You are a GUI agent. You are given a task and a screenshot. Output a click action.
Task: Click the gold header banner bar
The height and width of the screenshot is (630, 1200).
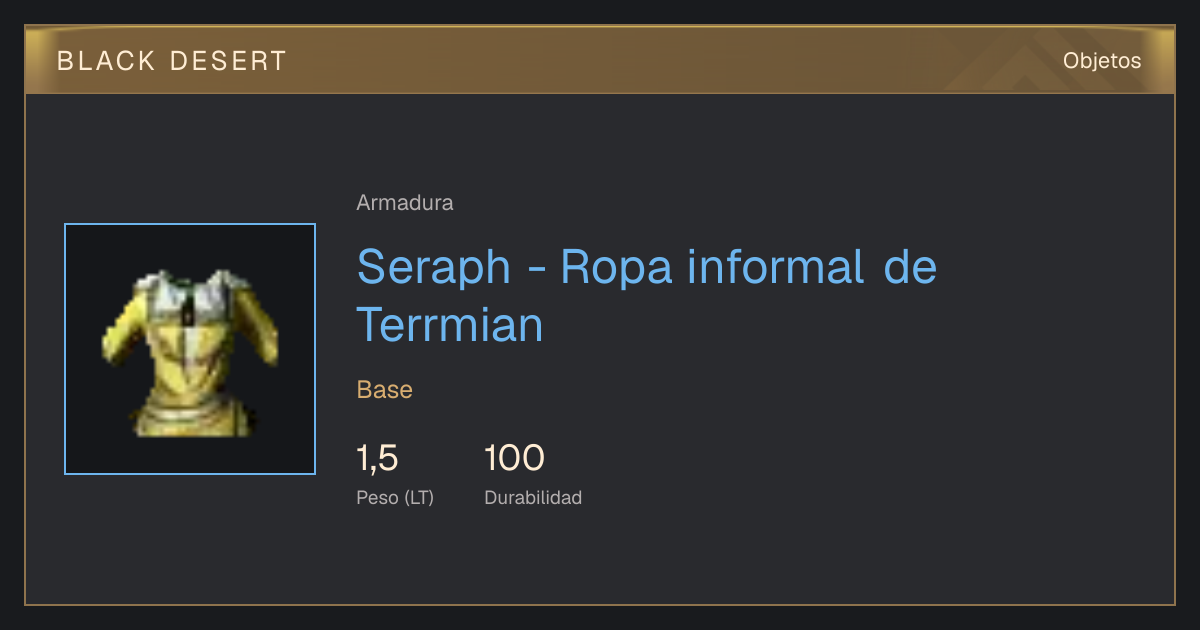[600, 60]
